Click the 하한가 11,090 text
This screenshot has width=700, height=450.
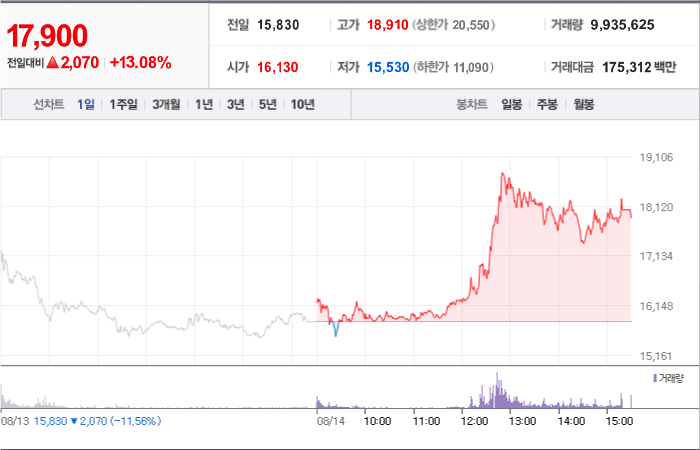click(x=453, y=67)
